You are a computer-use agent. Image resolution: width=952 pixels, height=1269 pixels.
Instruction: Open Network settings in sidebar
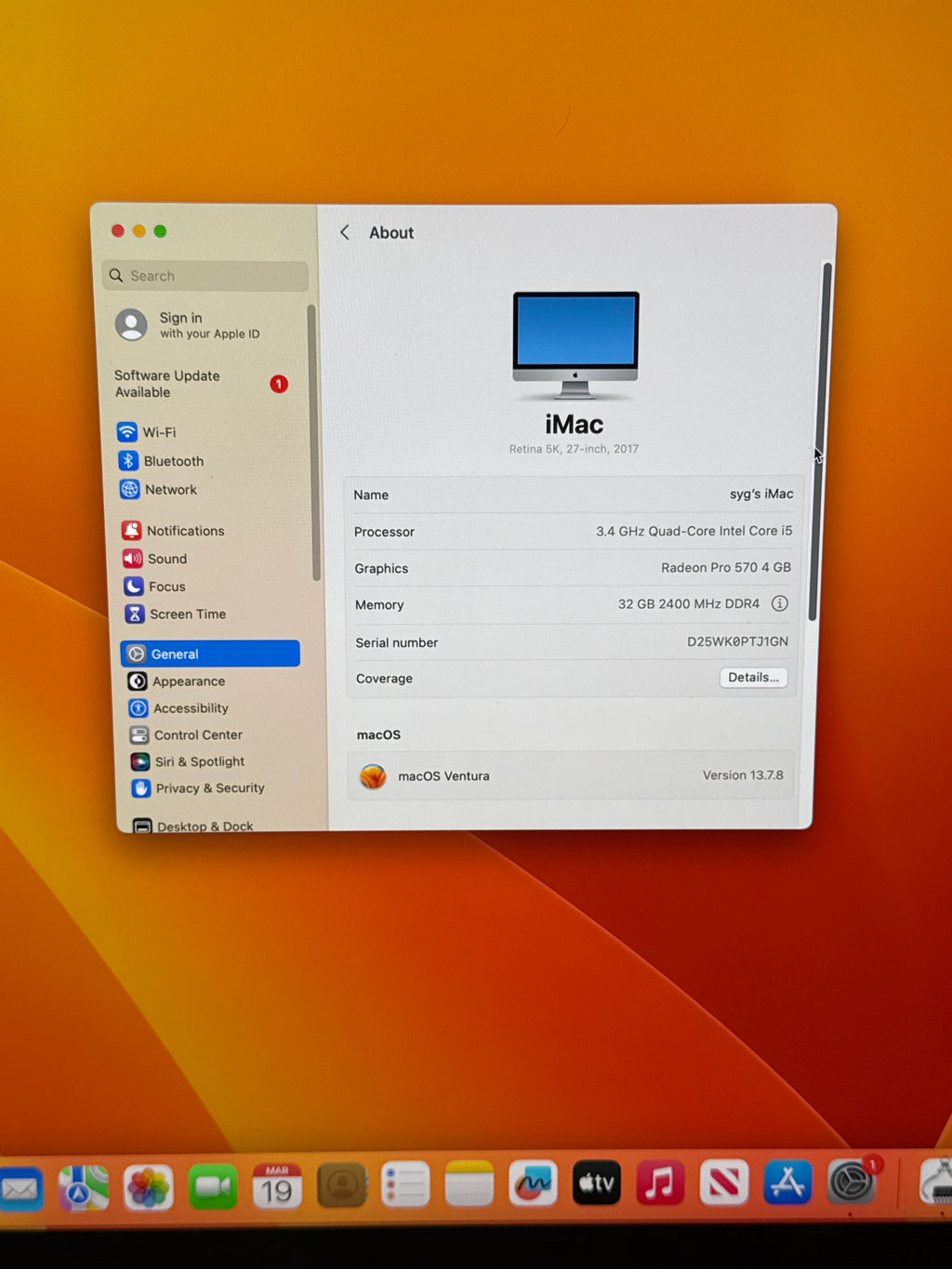click(158, 490)
